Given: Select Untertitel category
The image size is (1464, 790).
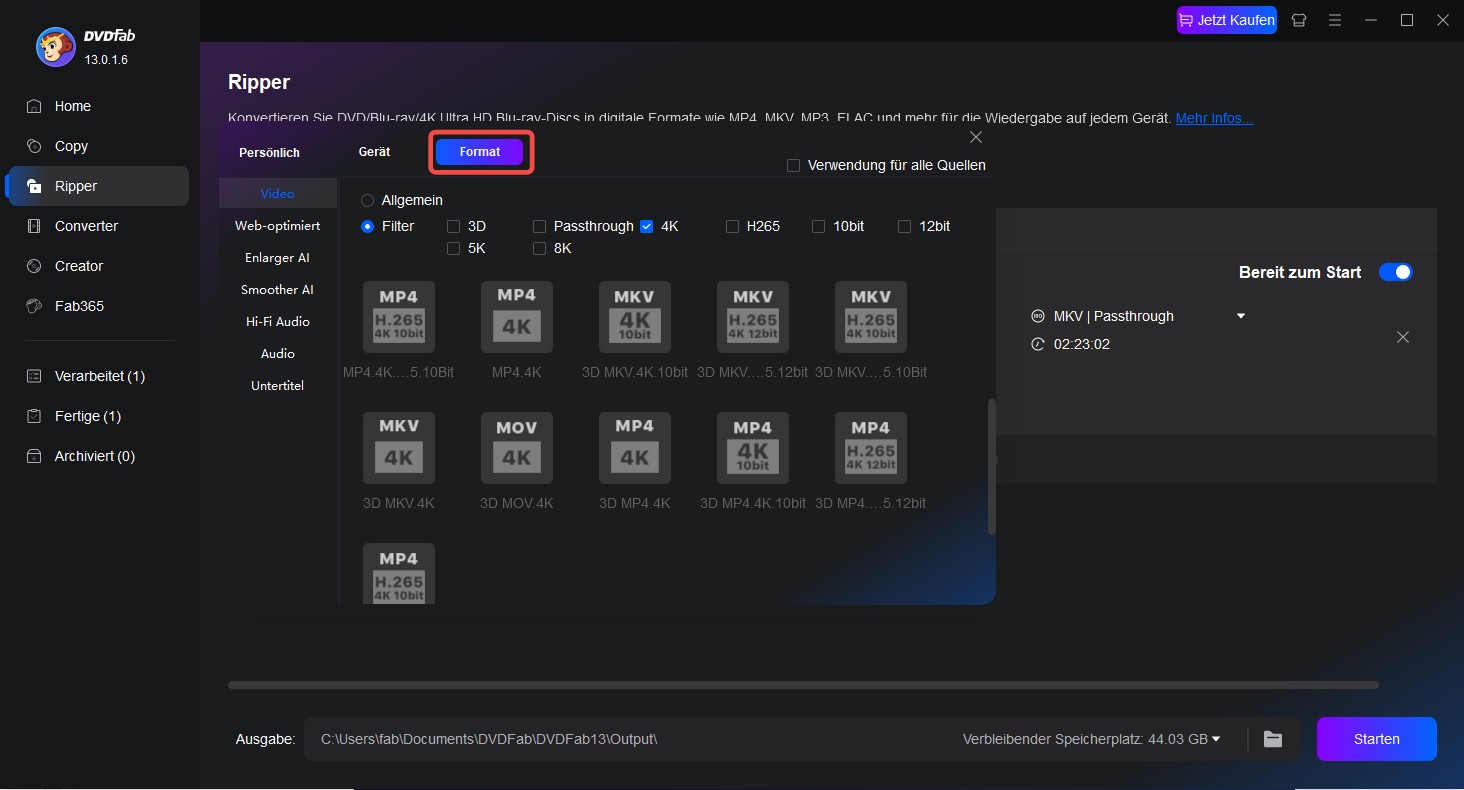Looking at the screenshot, I should pyautogui.click(x=277, y=385).
